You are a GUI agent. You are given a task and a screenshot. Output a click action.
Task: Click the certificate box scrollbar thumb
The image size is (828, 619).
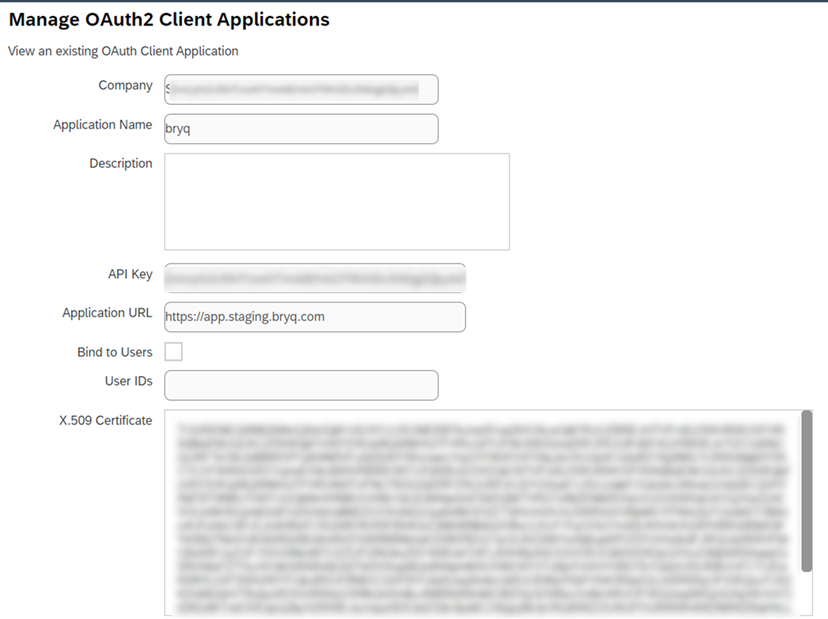[x=806, y=490]
